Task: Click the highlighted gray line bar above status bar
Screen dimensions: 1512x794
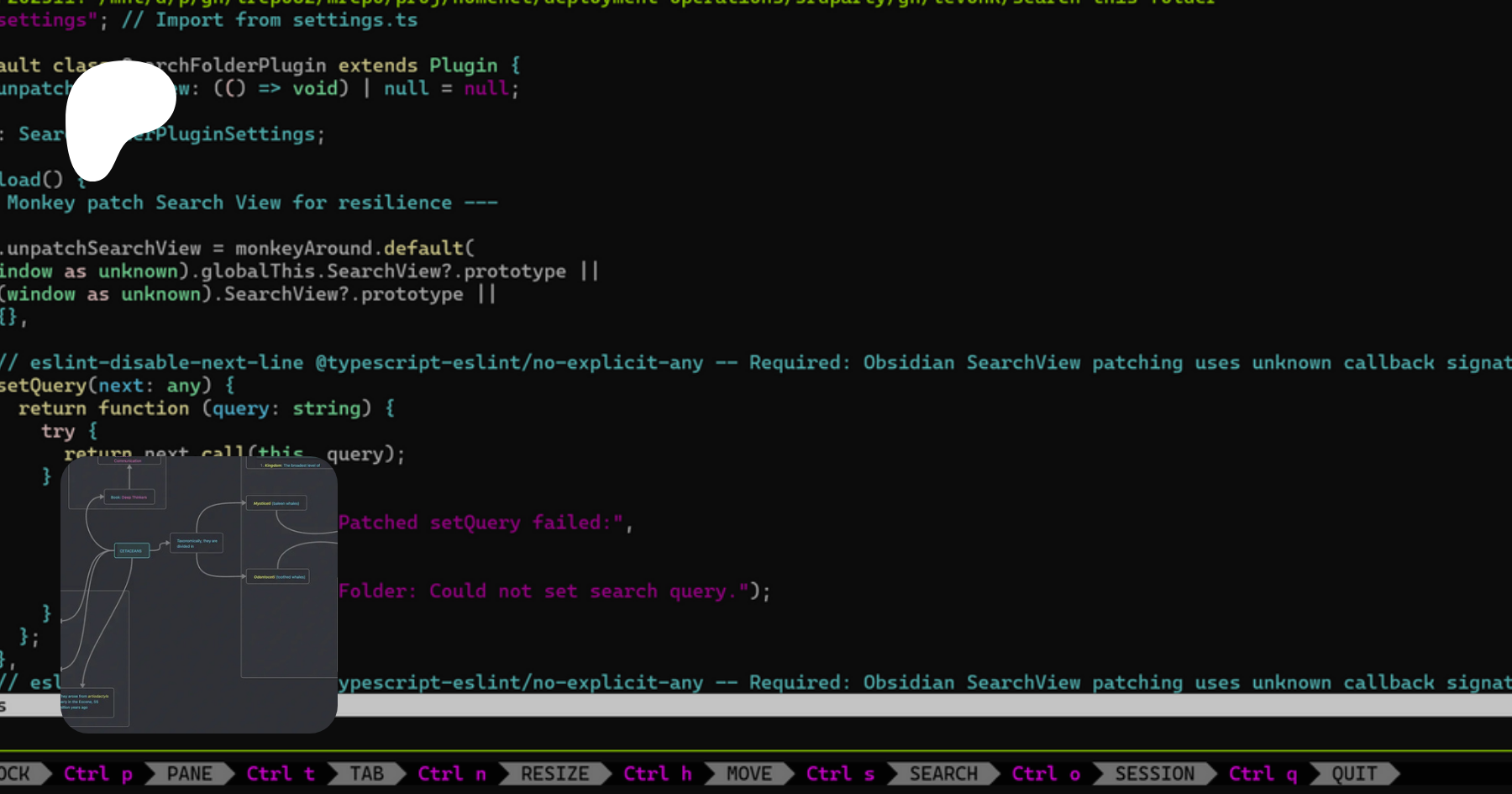Action: [840, 706]
